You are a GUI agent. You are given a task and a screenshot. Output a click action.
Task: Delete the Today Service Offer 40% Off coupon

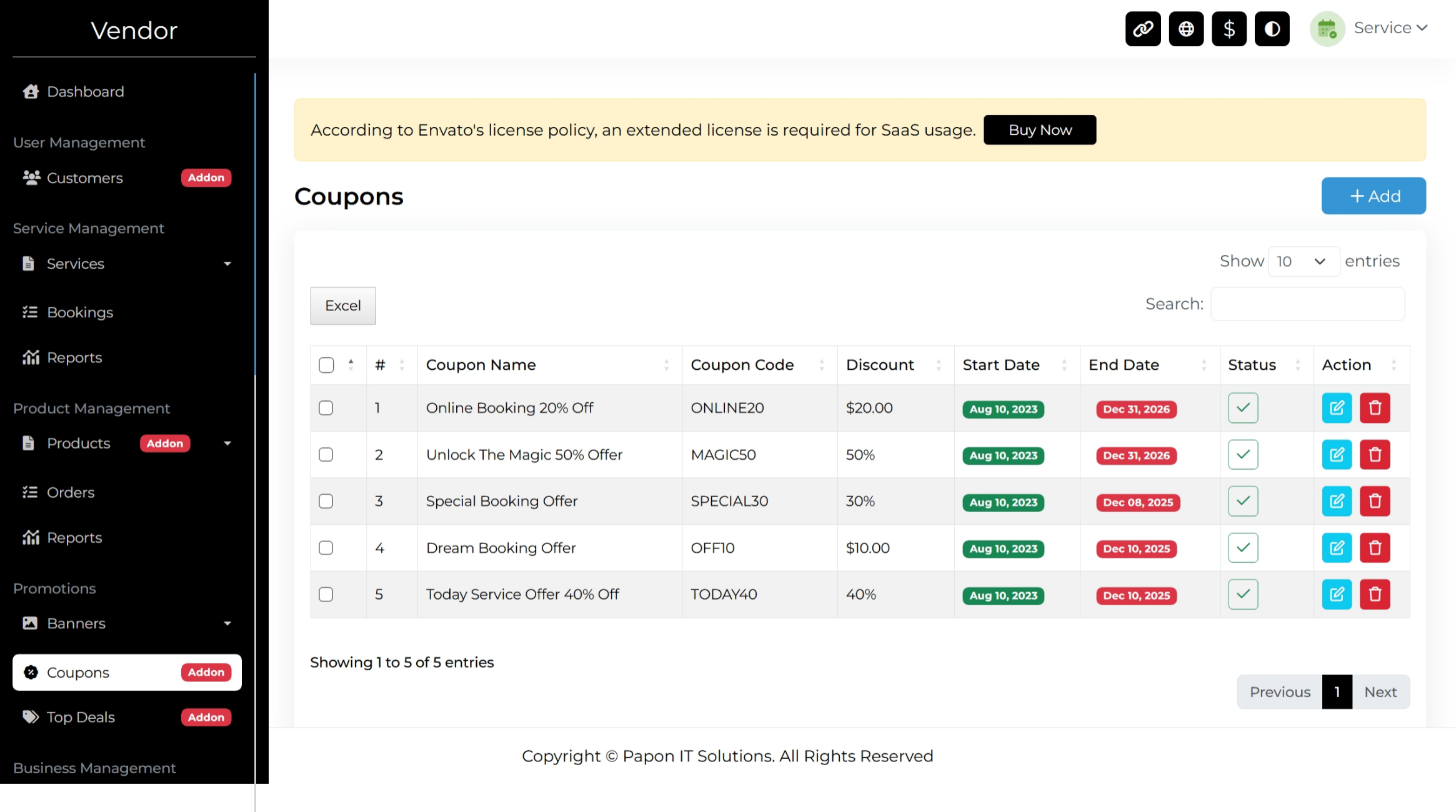pos(1375,595)
